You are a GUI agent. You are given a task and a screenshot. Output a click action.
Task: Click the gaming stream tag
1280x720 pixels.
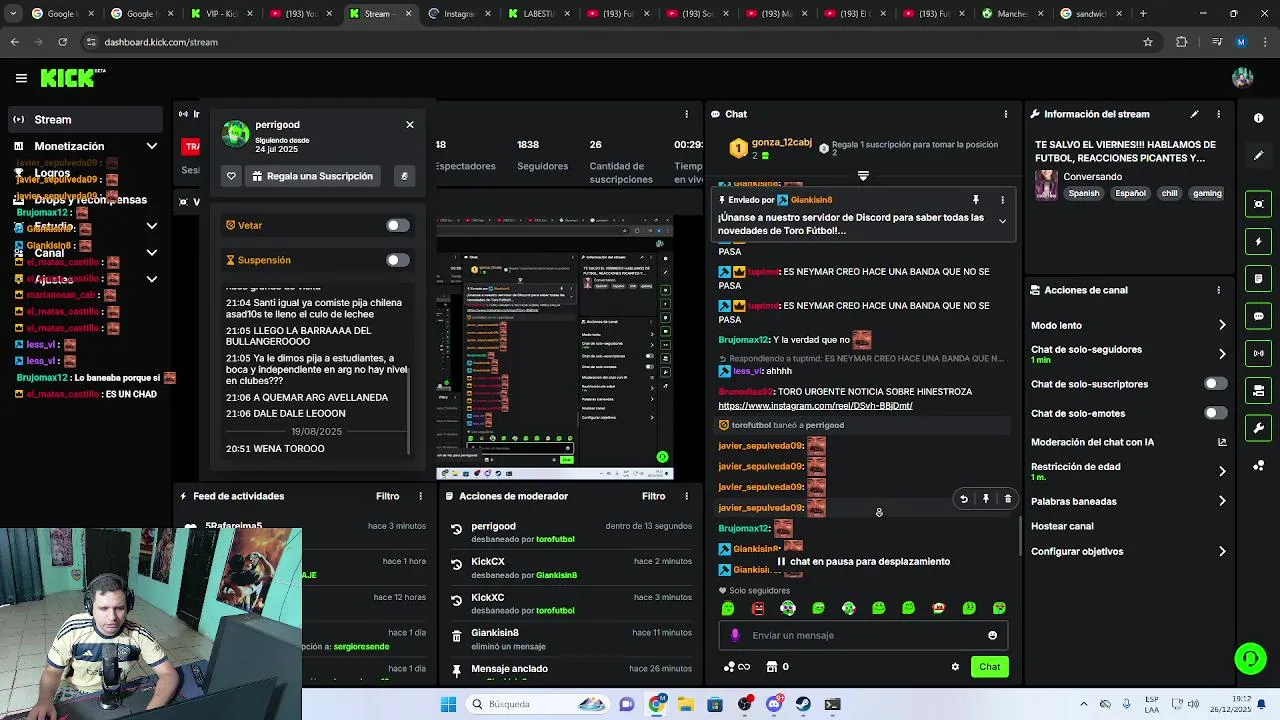click(1207, 194)
